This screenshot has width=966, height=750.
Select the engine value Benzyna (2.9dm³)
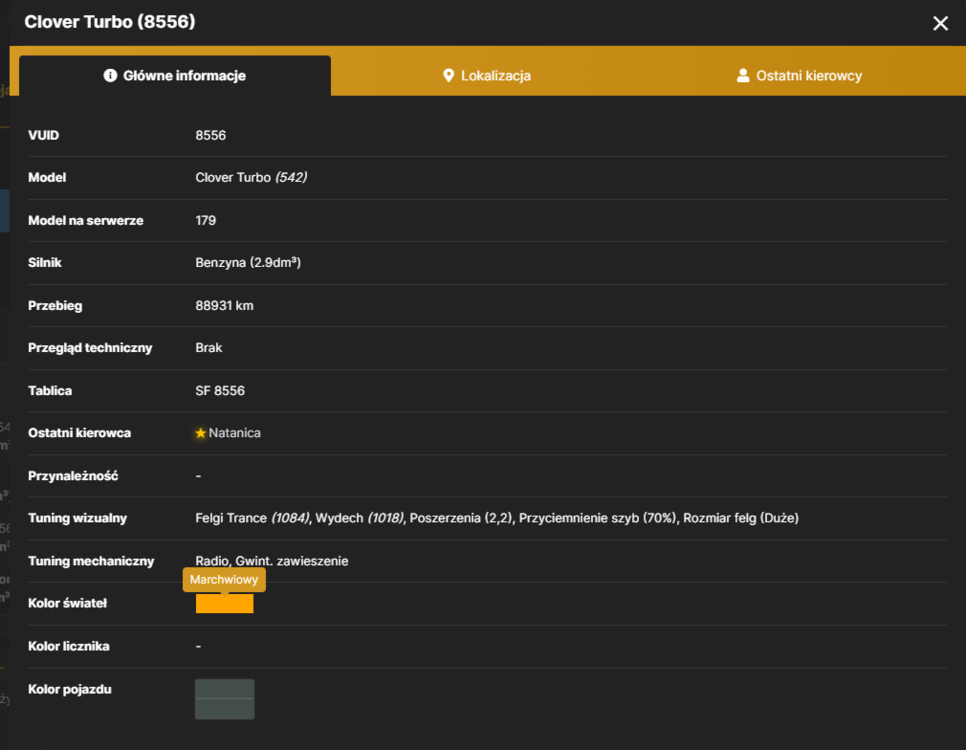(x=248, y=263)
